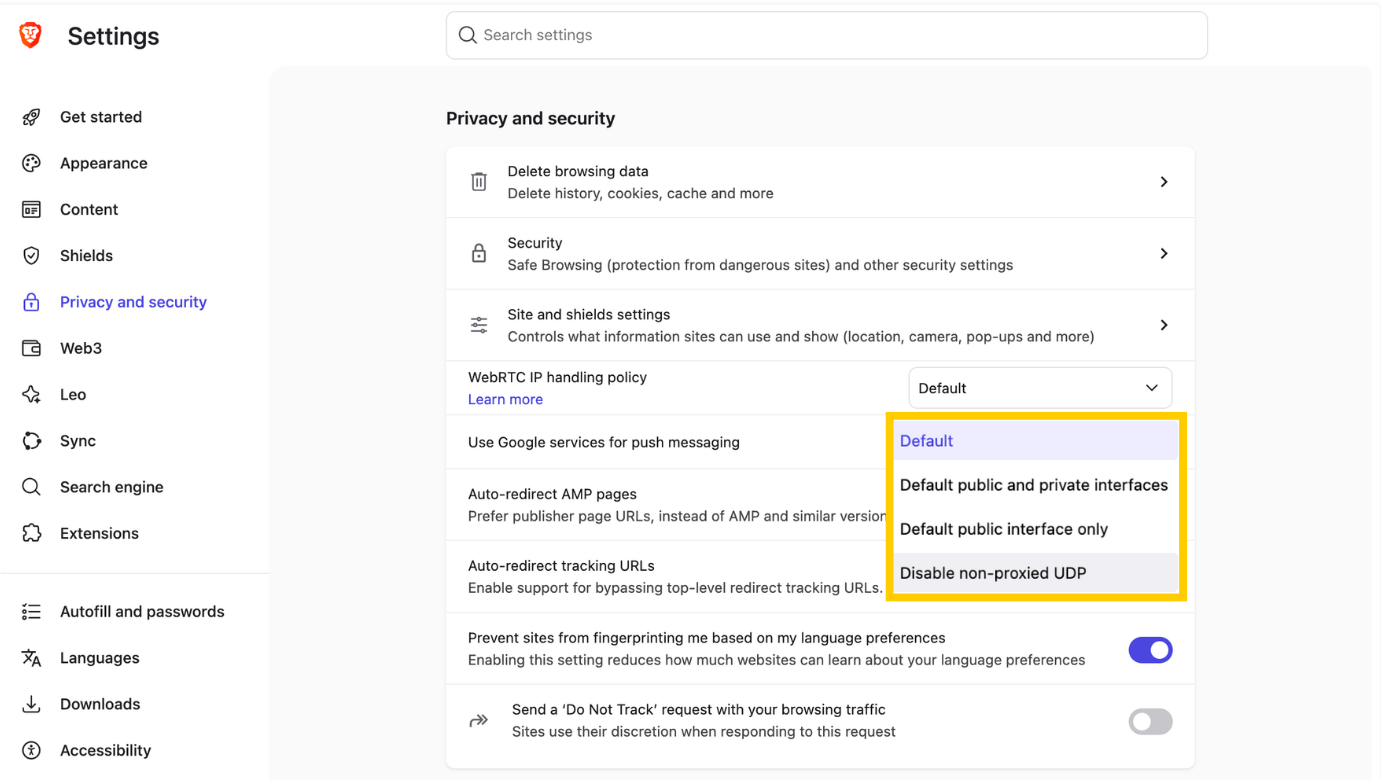This screenshot has width=1381, height=780.
Task: Click the Settings page title
Action: coord(113,36)
